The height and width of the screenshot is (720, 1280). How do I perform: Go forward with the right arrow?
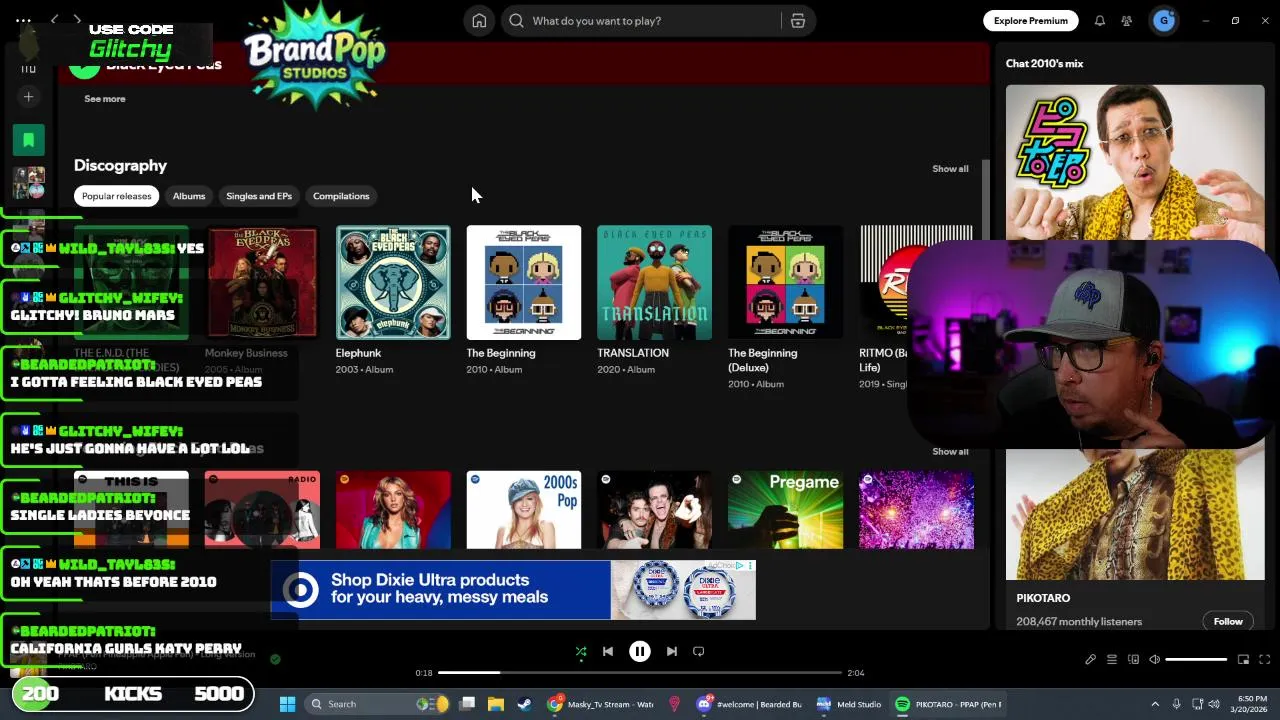pyautogui.click(x=78, y=20)
